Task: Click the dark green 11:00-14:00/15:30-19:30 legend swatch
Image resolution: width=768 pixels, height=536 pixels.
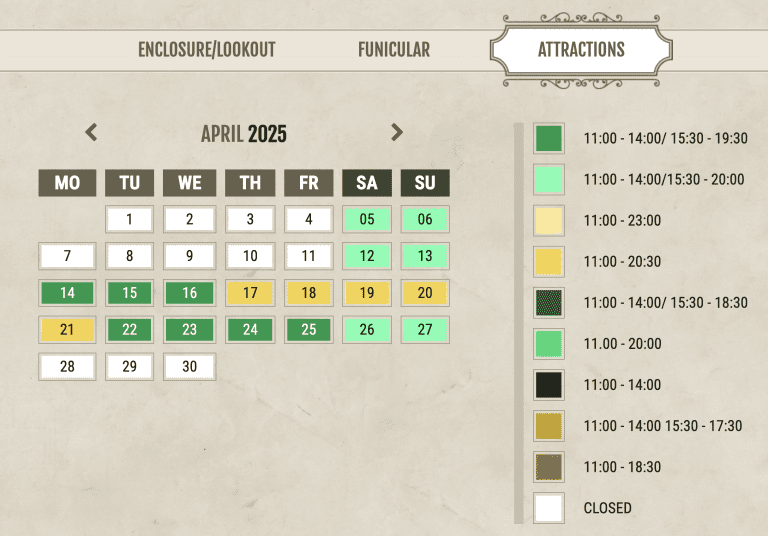Action: point(549,138)
